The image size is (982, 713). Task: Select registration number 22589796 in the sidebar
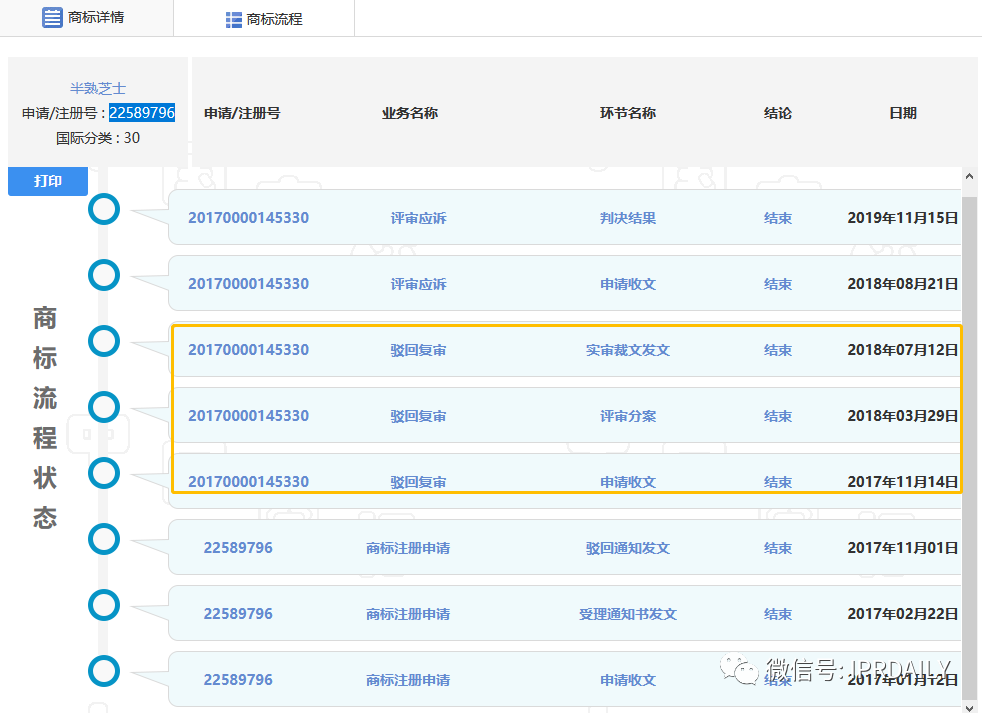point(142,113)
